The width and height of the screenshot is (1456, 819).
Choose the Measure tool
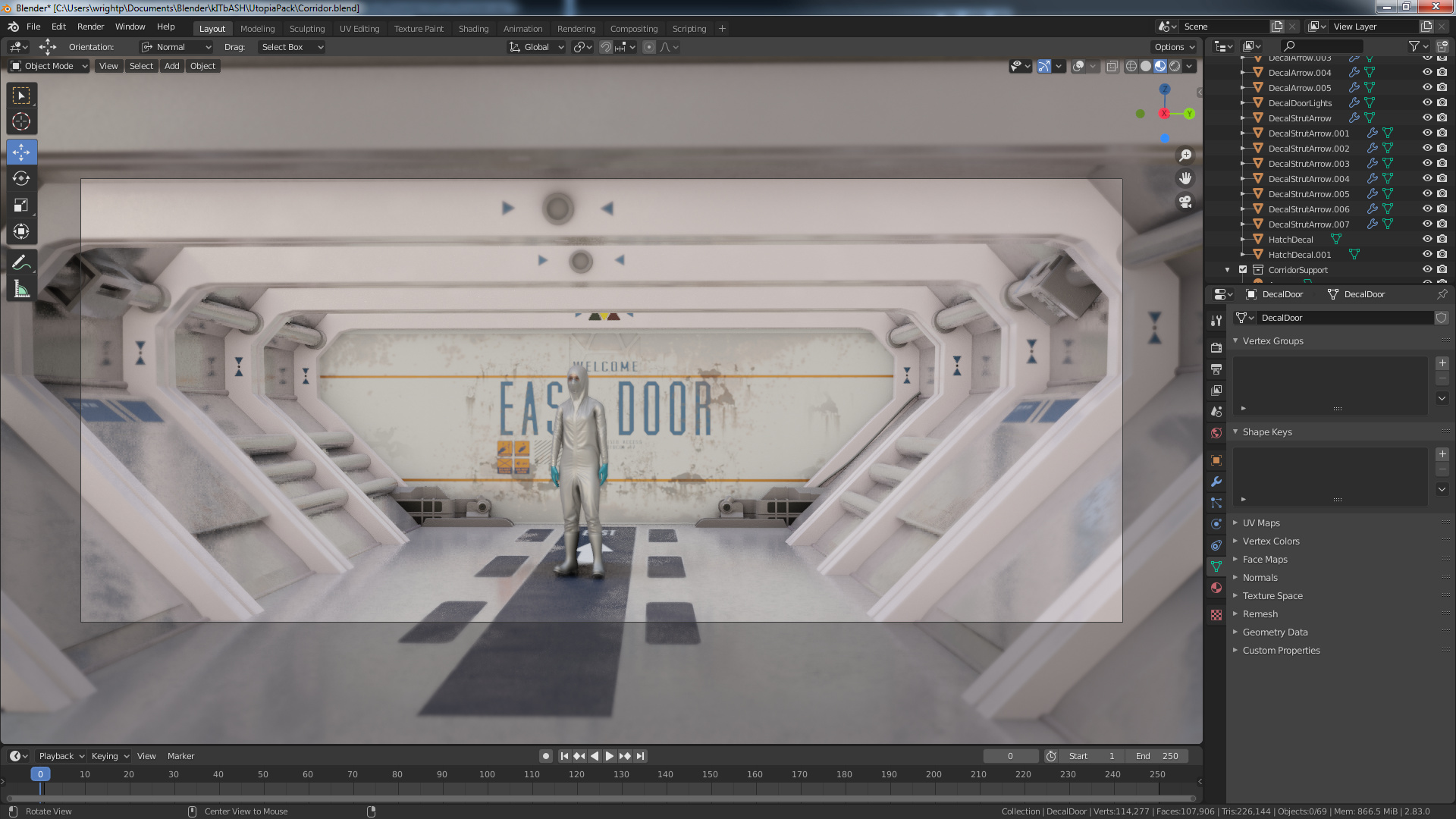(21, 289)
